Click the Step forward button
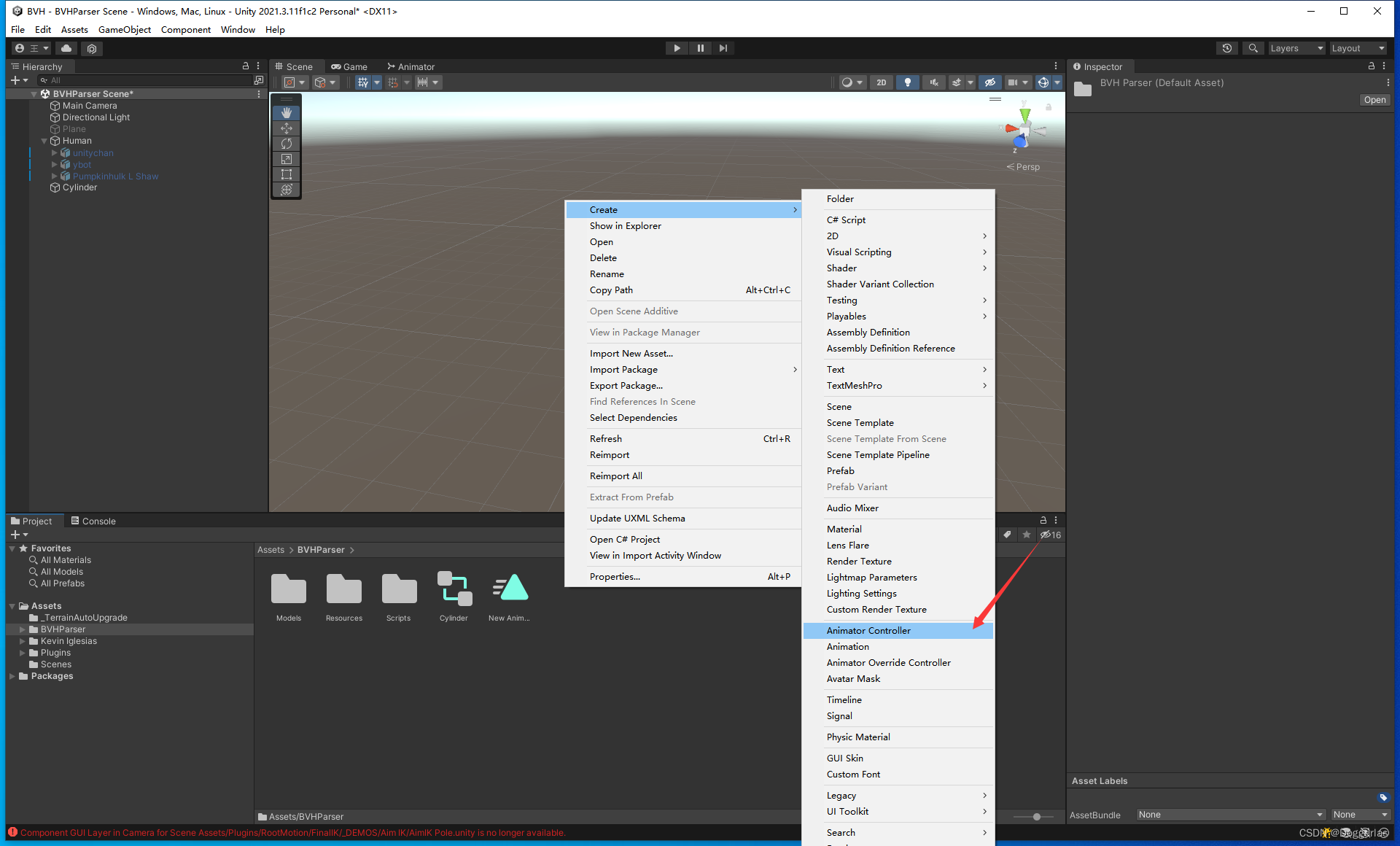1400x846 pixels. click(723, 48)
